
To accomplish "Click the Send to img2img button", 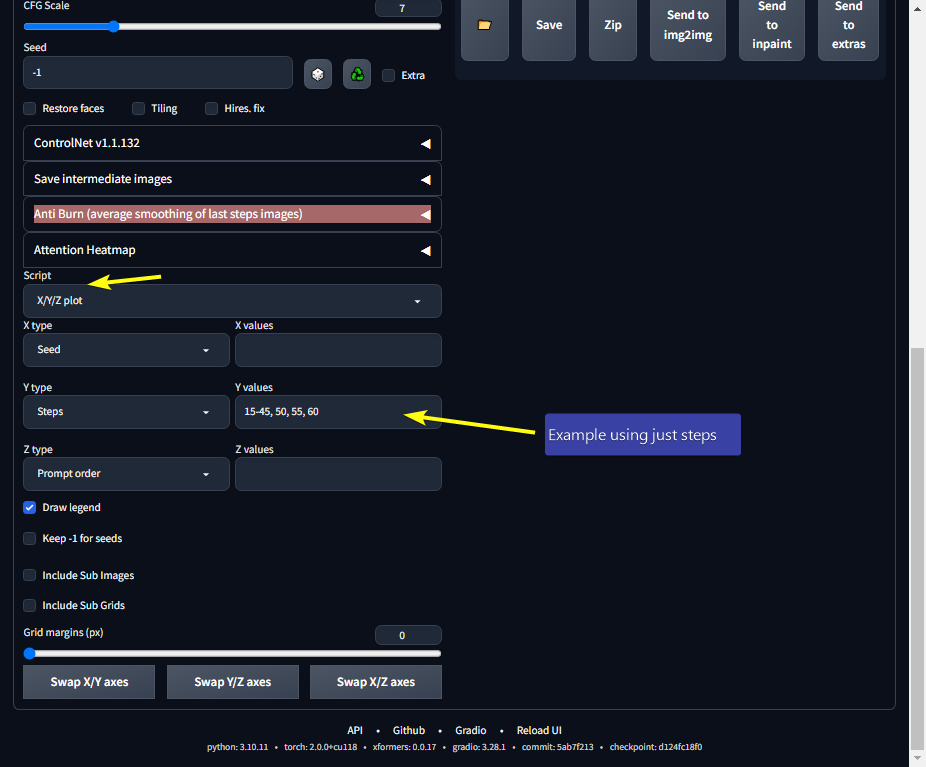I will [687, 25].
